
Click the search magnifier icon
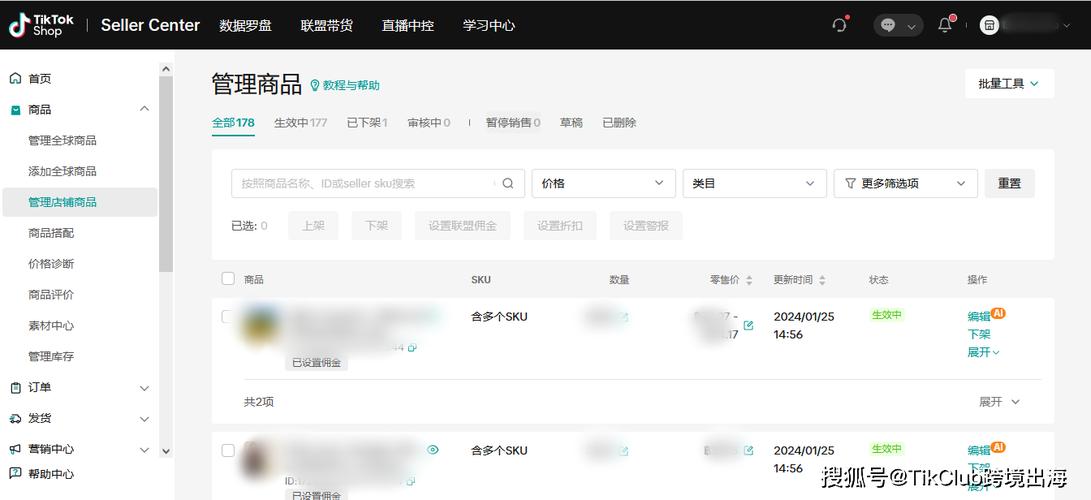click(508, 183)
